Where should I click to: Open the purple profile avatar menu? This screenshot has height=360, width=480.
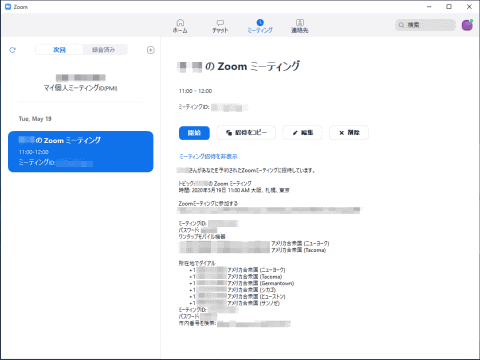[x=467, y=25]
